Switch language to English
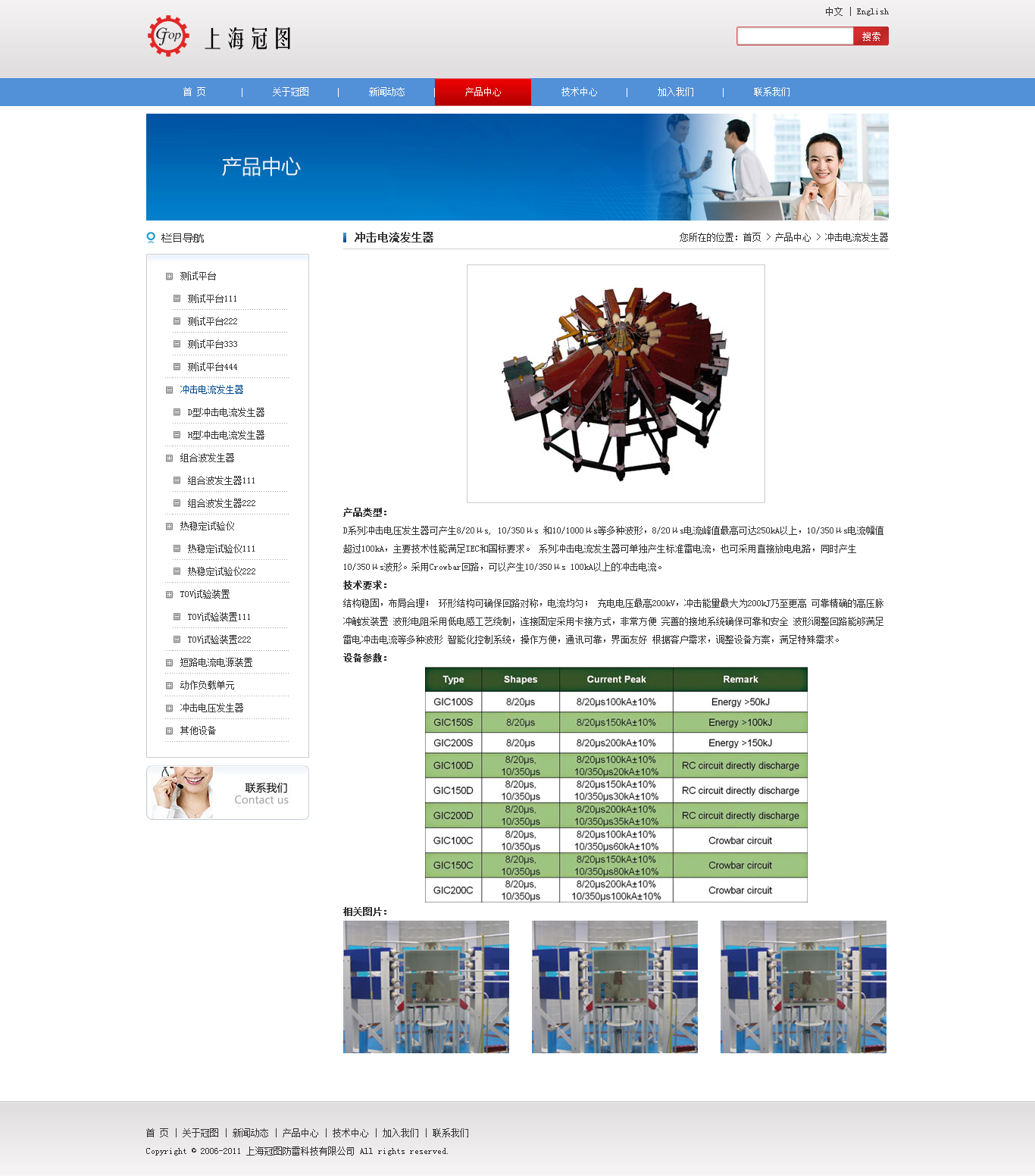This screenshot has height=1176, width=1035. 872,12
